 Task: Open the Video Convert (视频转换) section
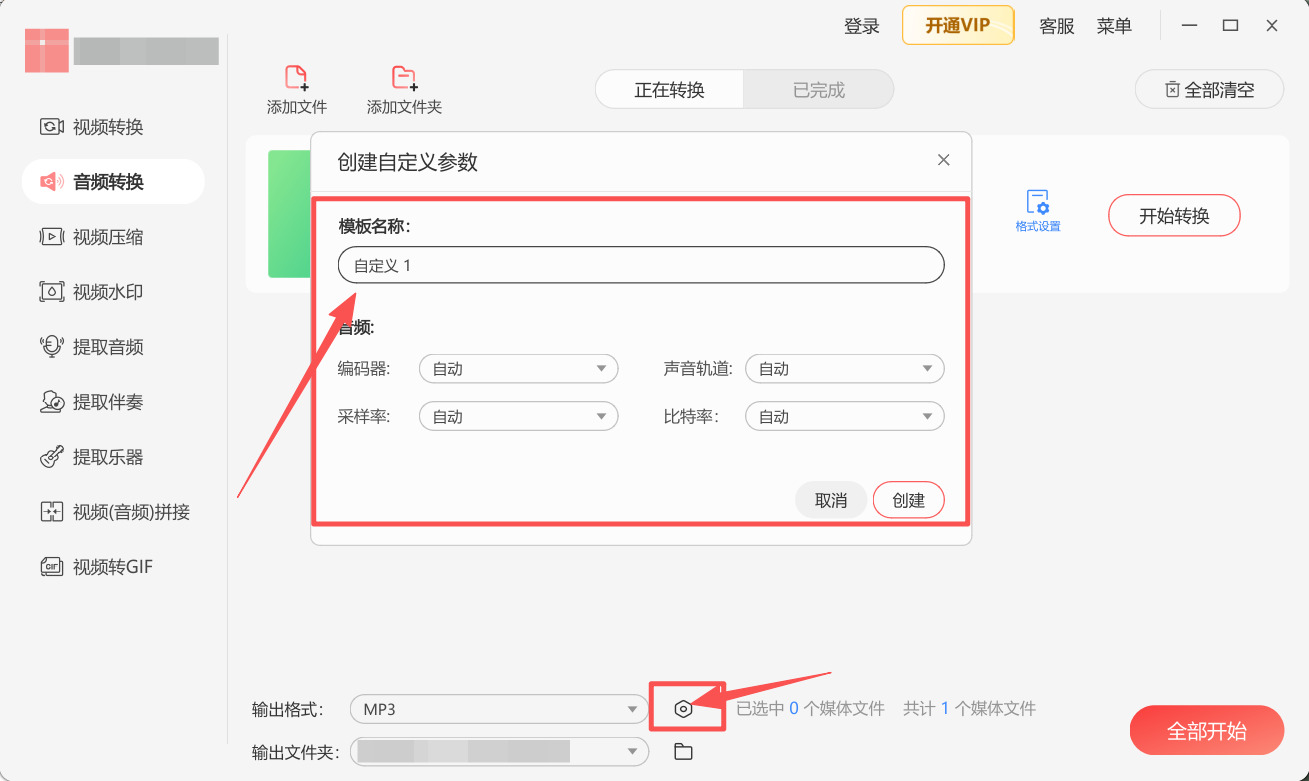92,127
